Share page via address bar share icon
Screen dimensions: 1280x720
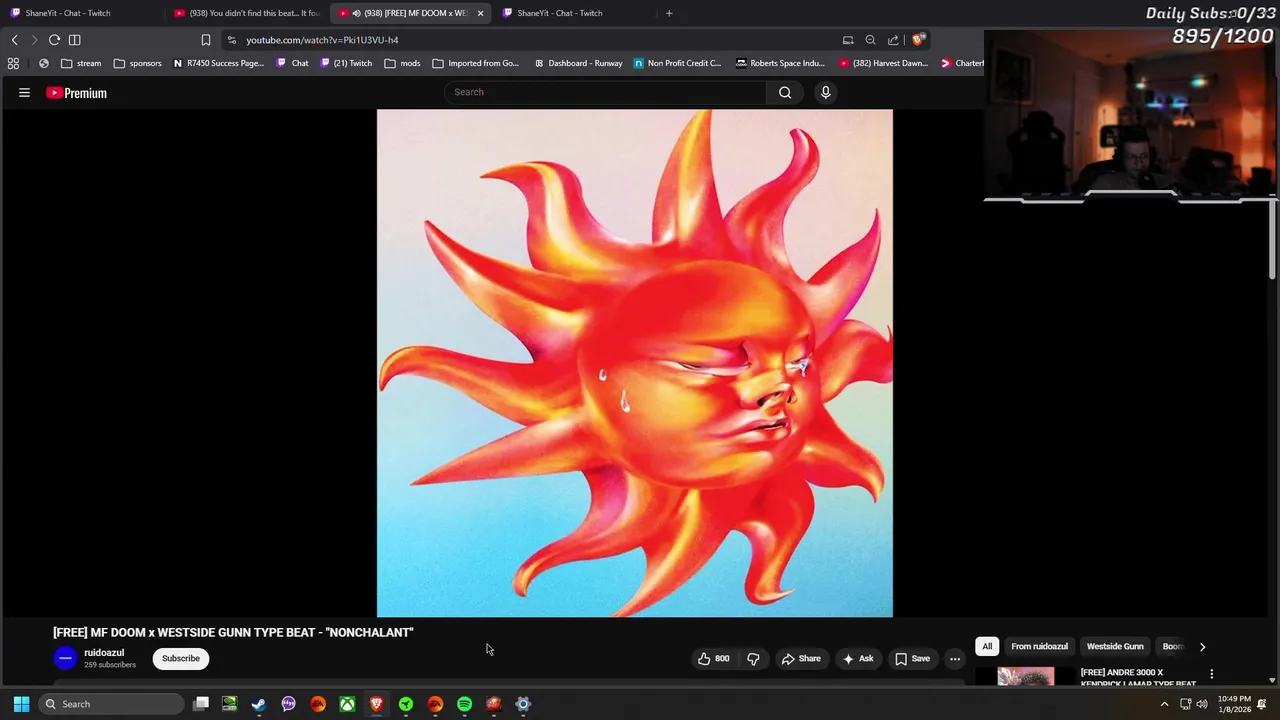[893, 40]
